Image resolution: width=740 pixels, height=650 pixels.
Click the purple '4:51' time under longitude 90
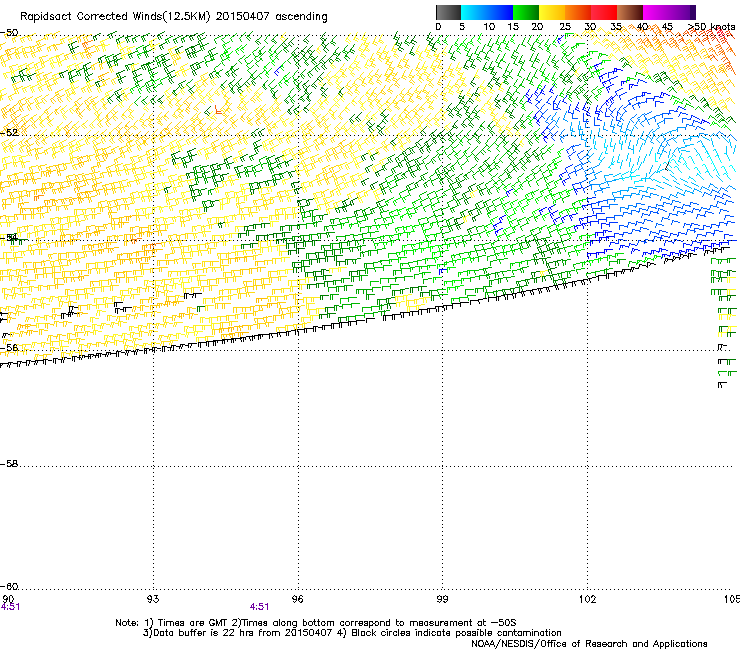[10, 607]
